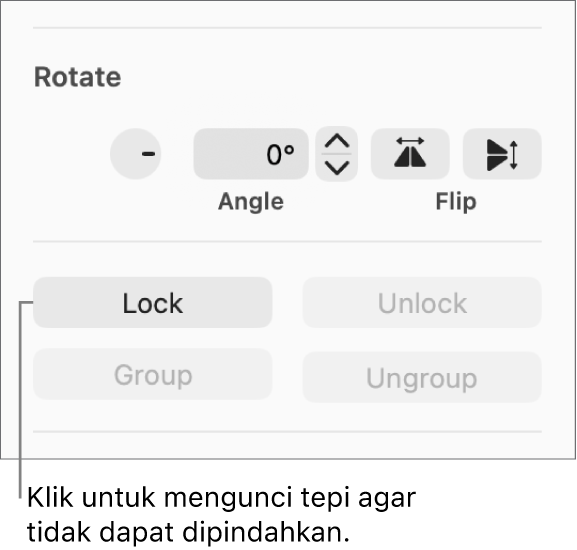Click the dimmed Unlock button

pos(422,302)
